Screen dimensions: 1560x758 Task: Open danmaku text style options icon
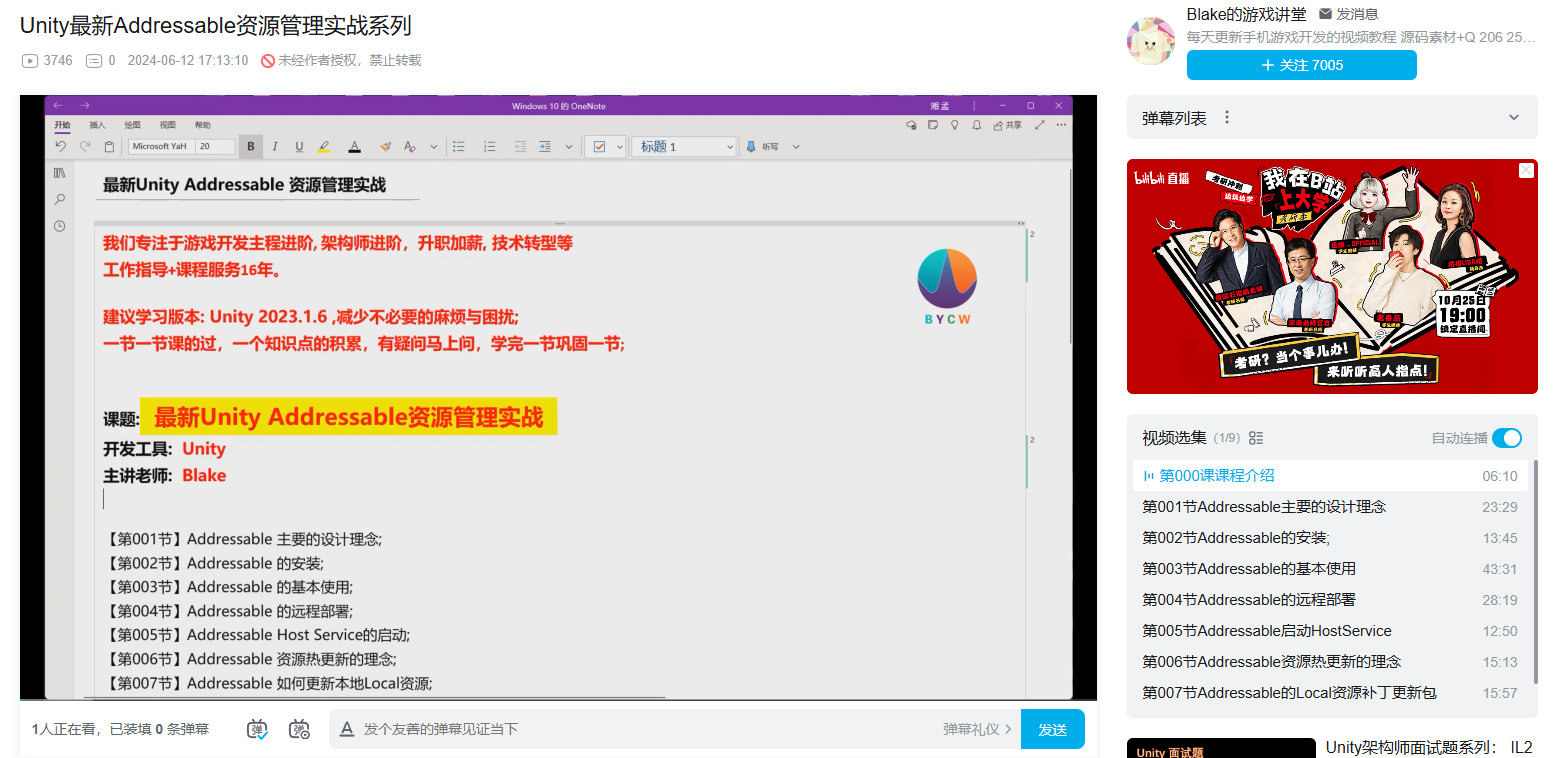click(347, 729)
